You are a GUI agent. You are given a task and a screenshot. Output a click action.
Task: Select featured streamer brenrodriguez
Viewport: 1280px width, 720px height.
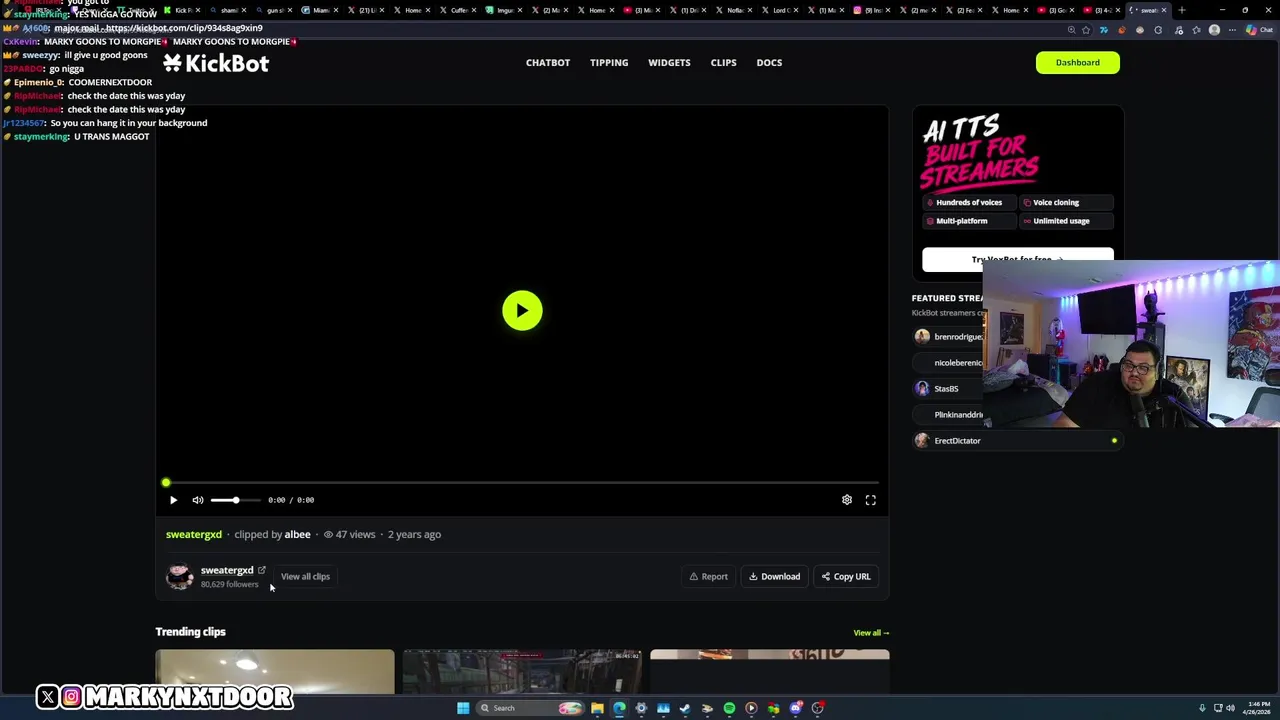click(948, 337)
